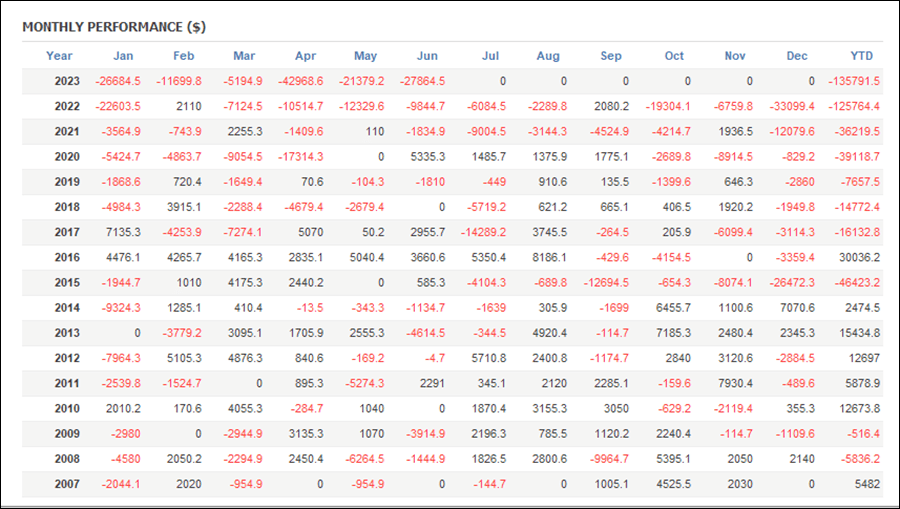Select the Jul column header
Image resolution: width=900 pixels, height=509 pixels.
coord(490,56)
